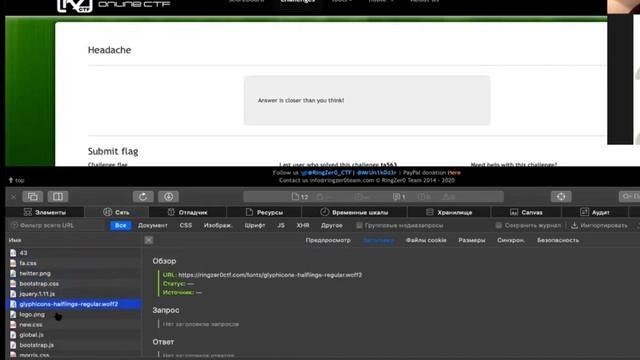Image resolution: width=640 pixels, height=360 pixels.
Task: Toggle the Групповые медиазапросы checkbox
Action: coord(359,225)
